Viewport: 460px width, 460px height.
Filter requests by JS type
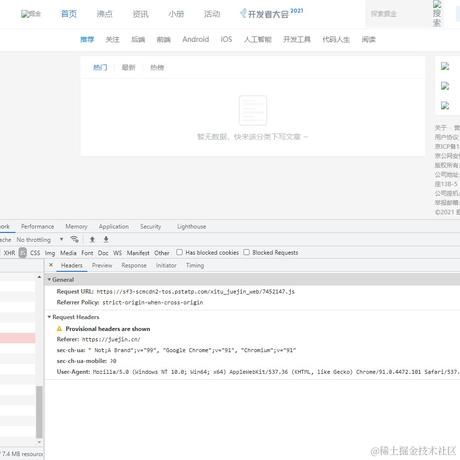click(x=23, y=253)
